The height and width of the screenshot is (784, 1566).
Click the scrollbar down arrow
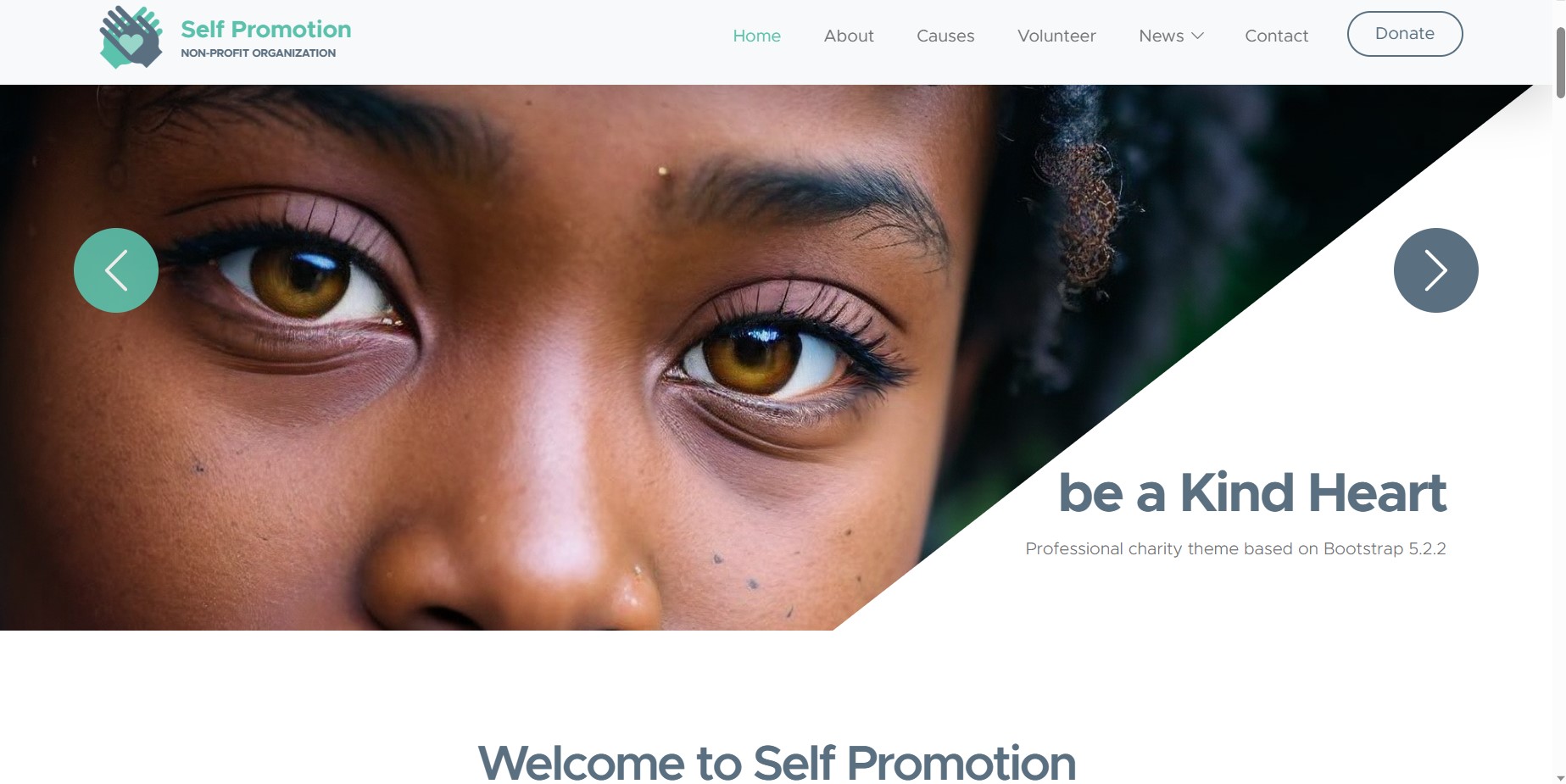click(x=1560, y=777)
